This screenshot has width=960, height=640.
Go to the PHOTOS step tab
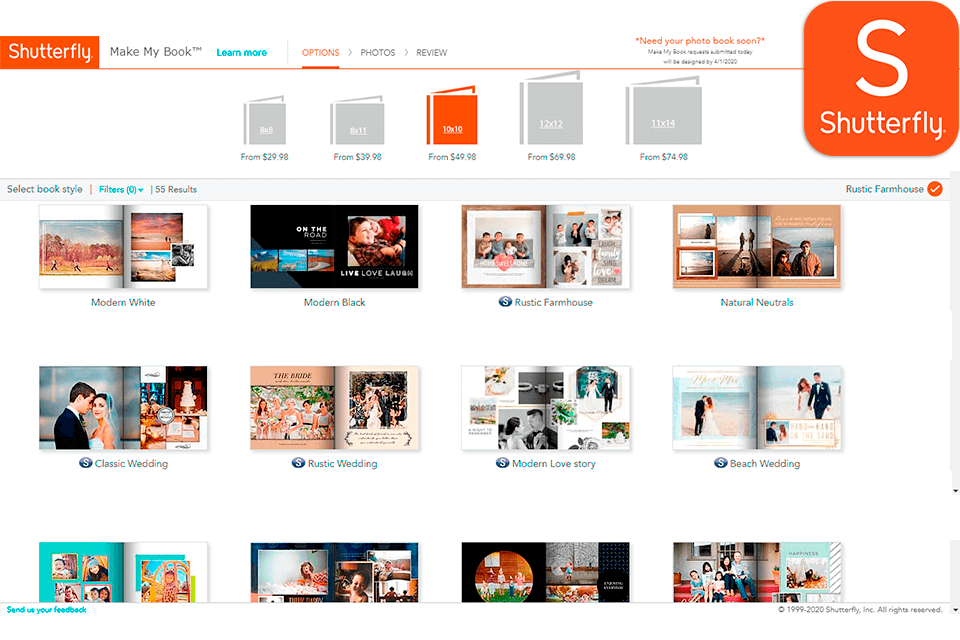[378, 53]
